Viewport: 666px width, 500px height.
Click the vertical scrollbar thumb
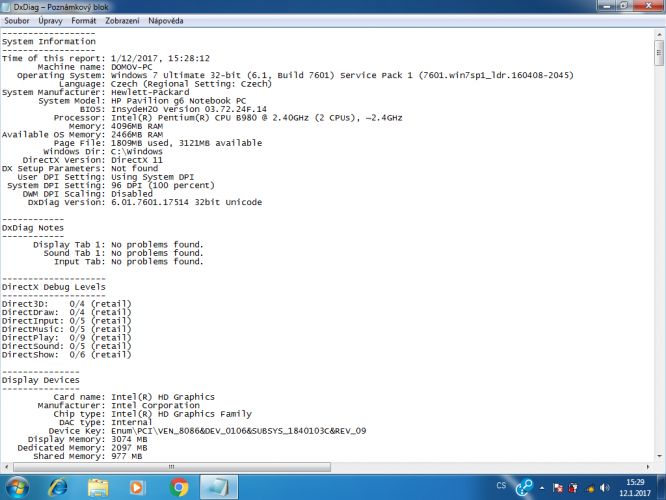pos(659,53)
